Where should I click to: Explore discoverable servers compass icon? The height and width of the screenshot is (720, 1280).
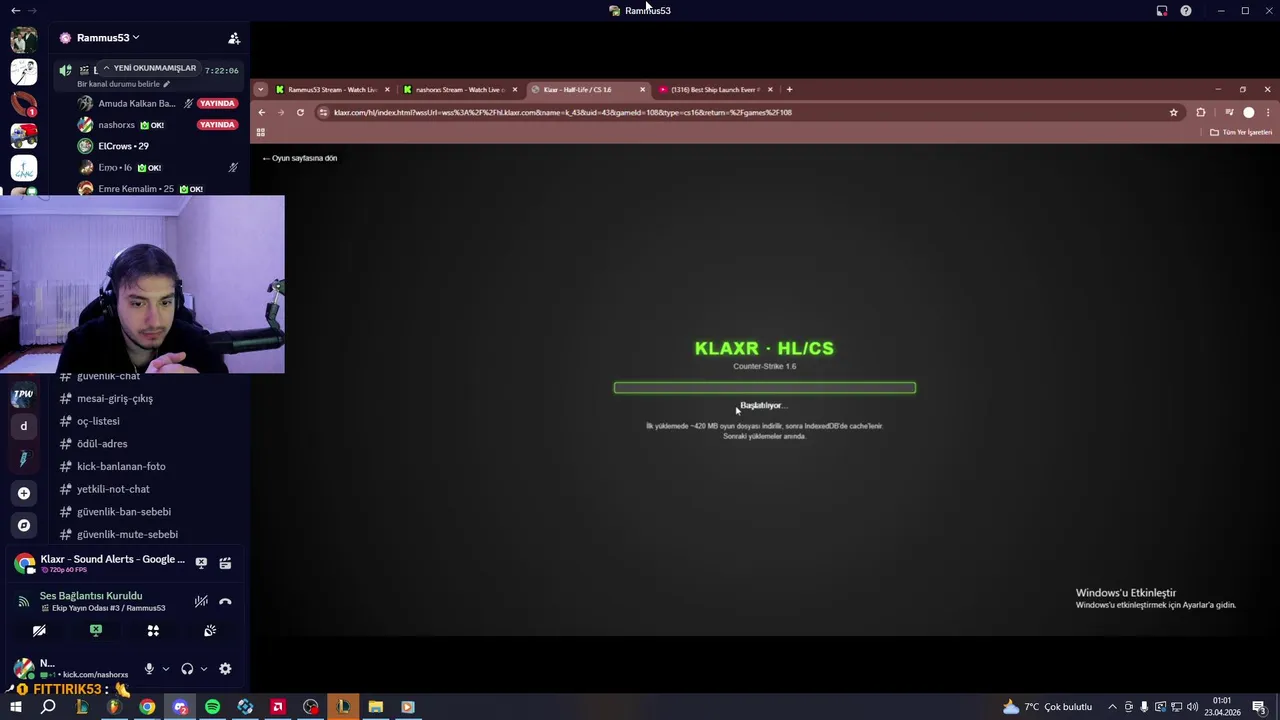(x=24, y=525)
